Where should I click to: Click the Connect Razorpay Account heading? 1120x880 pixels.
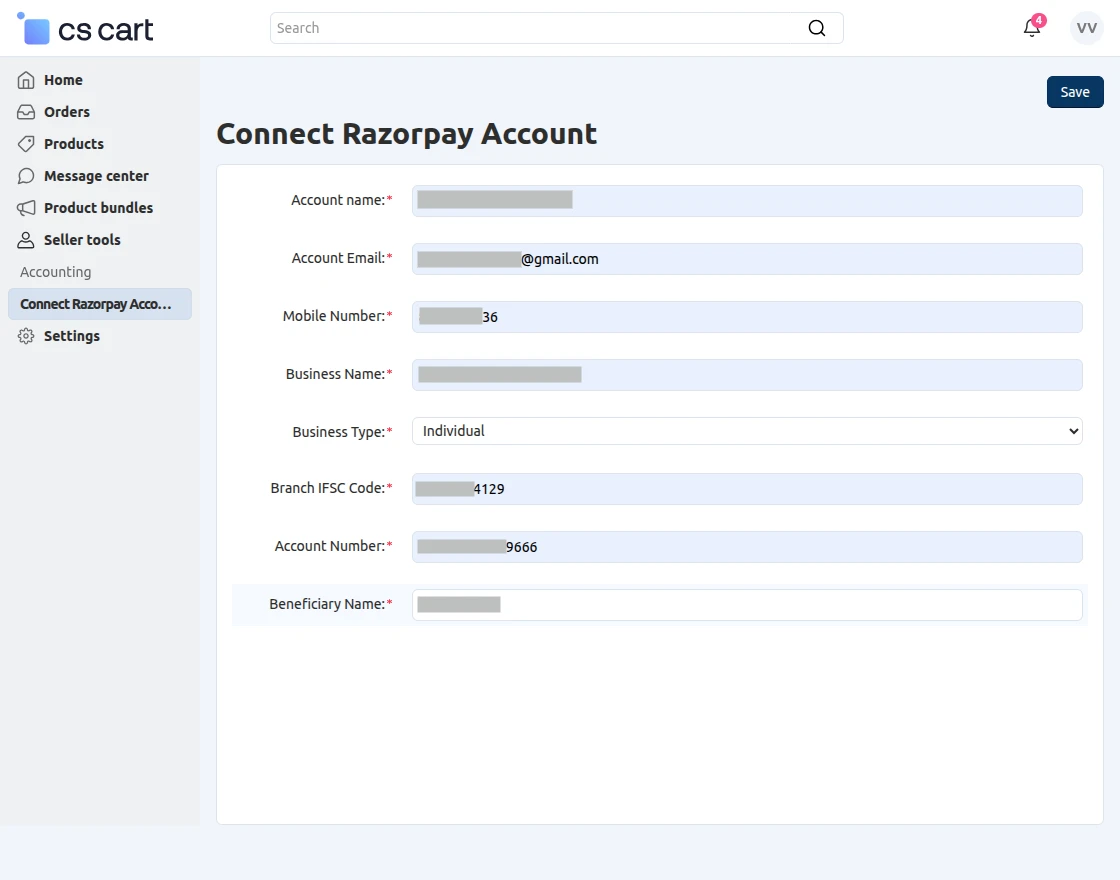pyautogui.click(x=406, y=133)
